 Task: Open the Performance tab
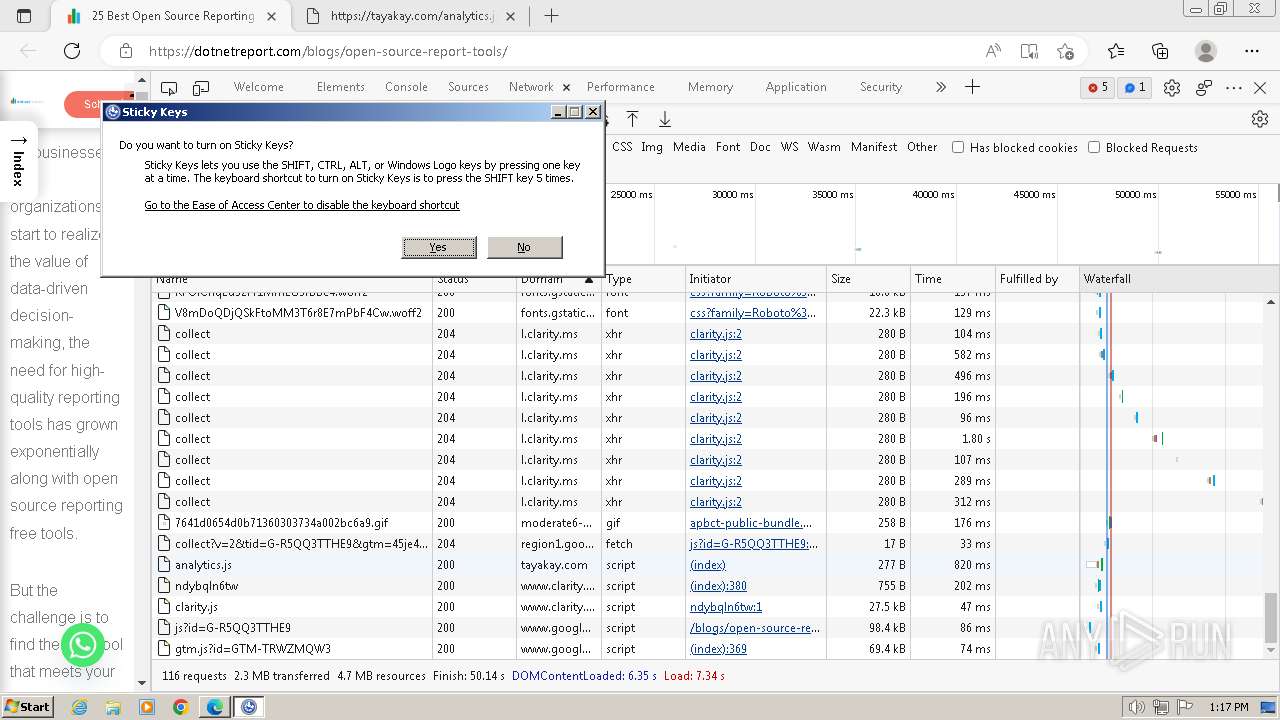(x=621, y=87)
